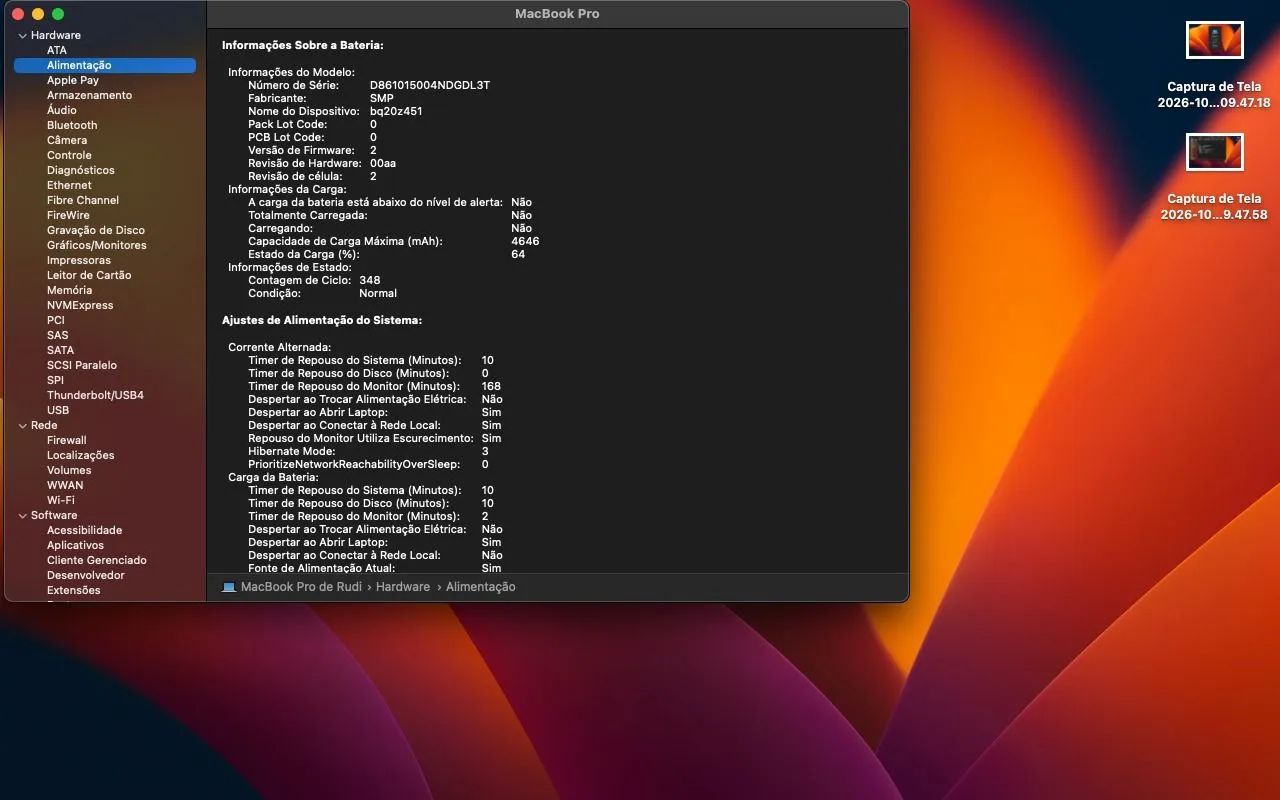This screenshot has width=1280, height=800.
Task: Open Aplicativos under Software
Action: [x=75, y=545]
